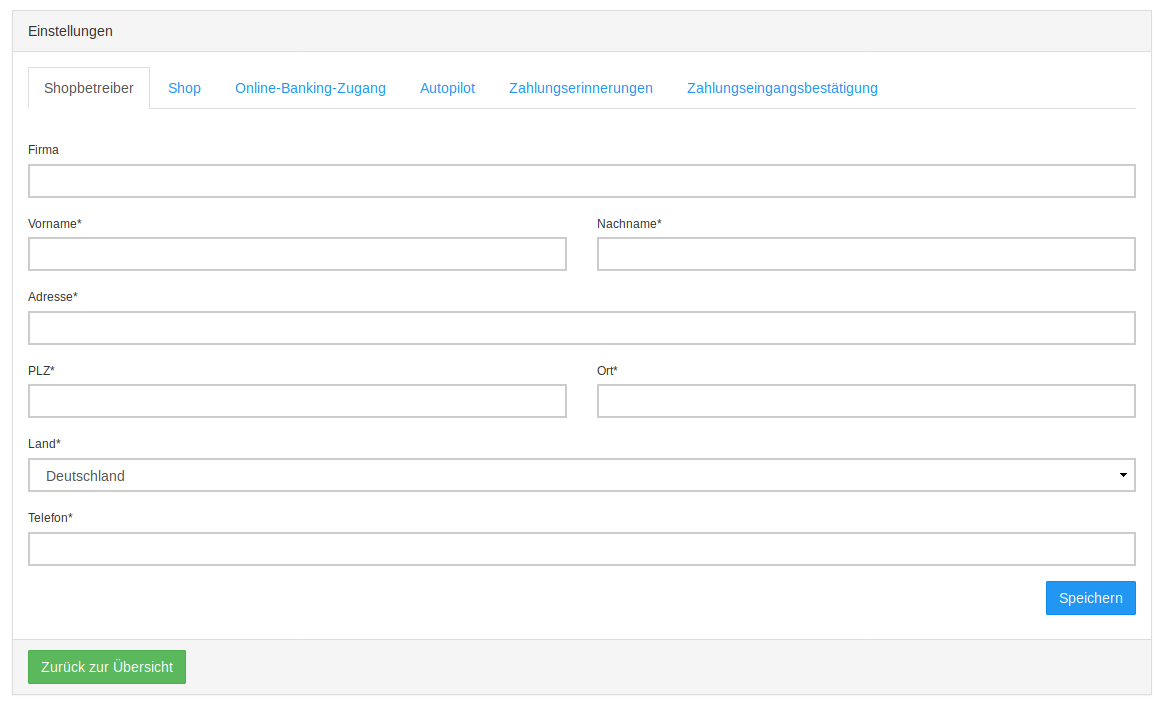Click the Telefon* field label
Viewport: 1164px width, 711px height.
coord(50,518)
